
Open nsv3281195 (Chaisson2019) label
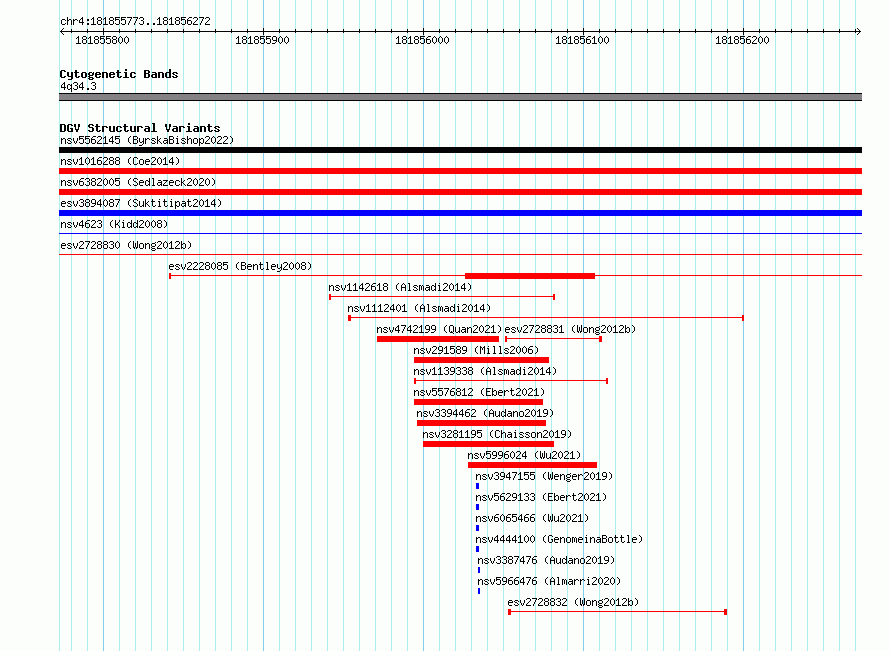pos(497,434)
